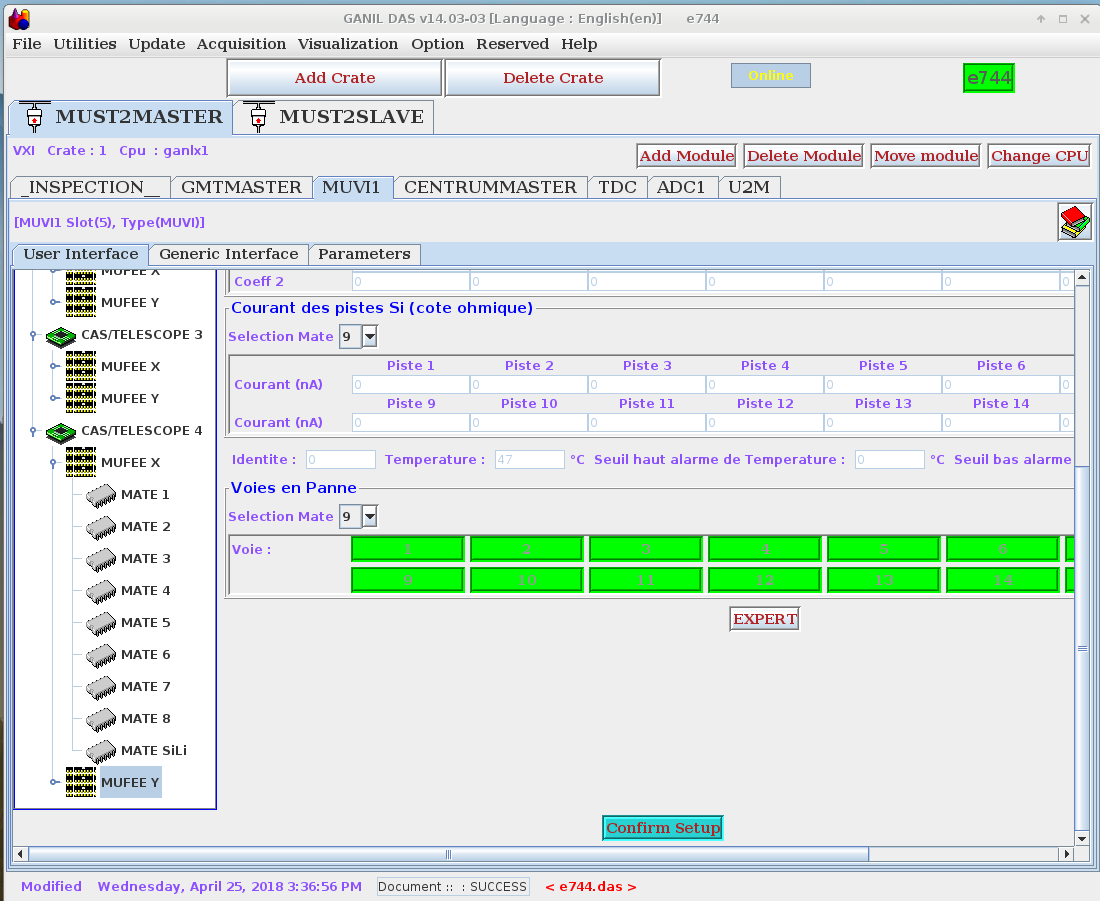Click the green e744 indicator button
Image resolution: width=1100 pixels, height=901 pixels.
[989, 78]
